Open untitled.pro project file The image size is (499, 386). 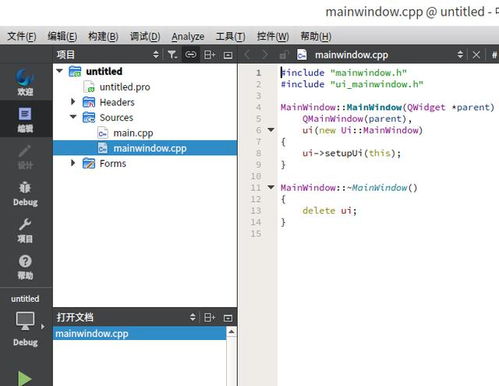[125, 87]
